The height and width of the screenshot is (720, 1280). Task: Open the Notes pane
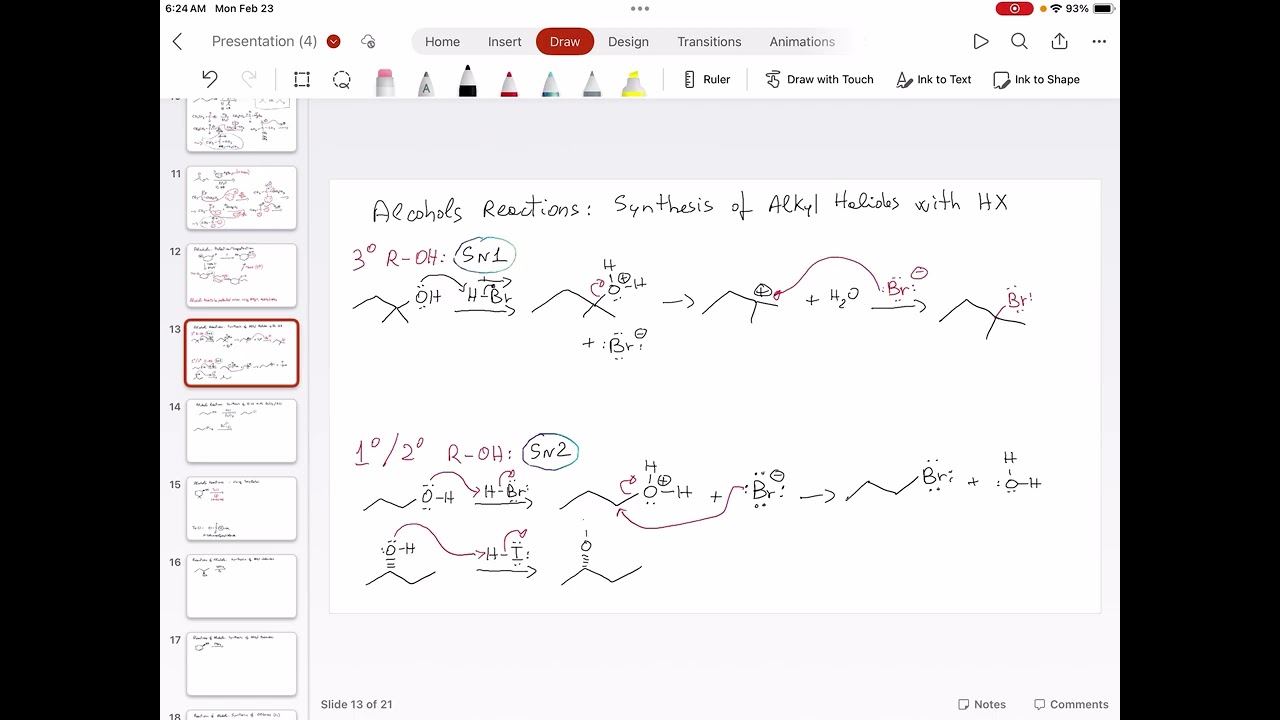pyautogui.click(x=982, y=704)
